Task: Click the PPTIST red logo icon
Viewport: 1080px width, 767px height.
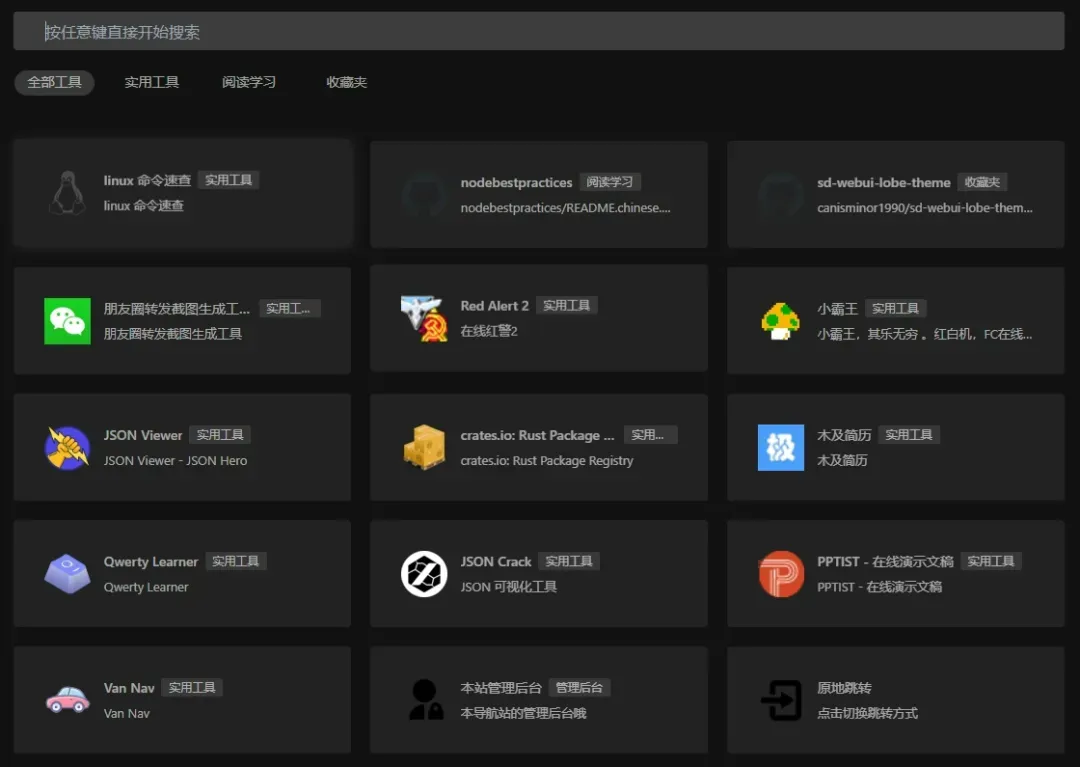Action: click(781, 572)
